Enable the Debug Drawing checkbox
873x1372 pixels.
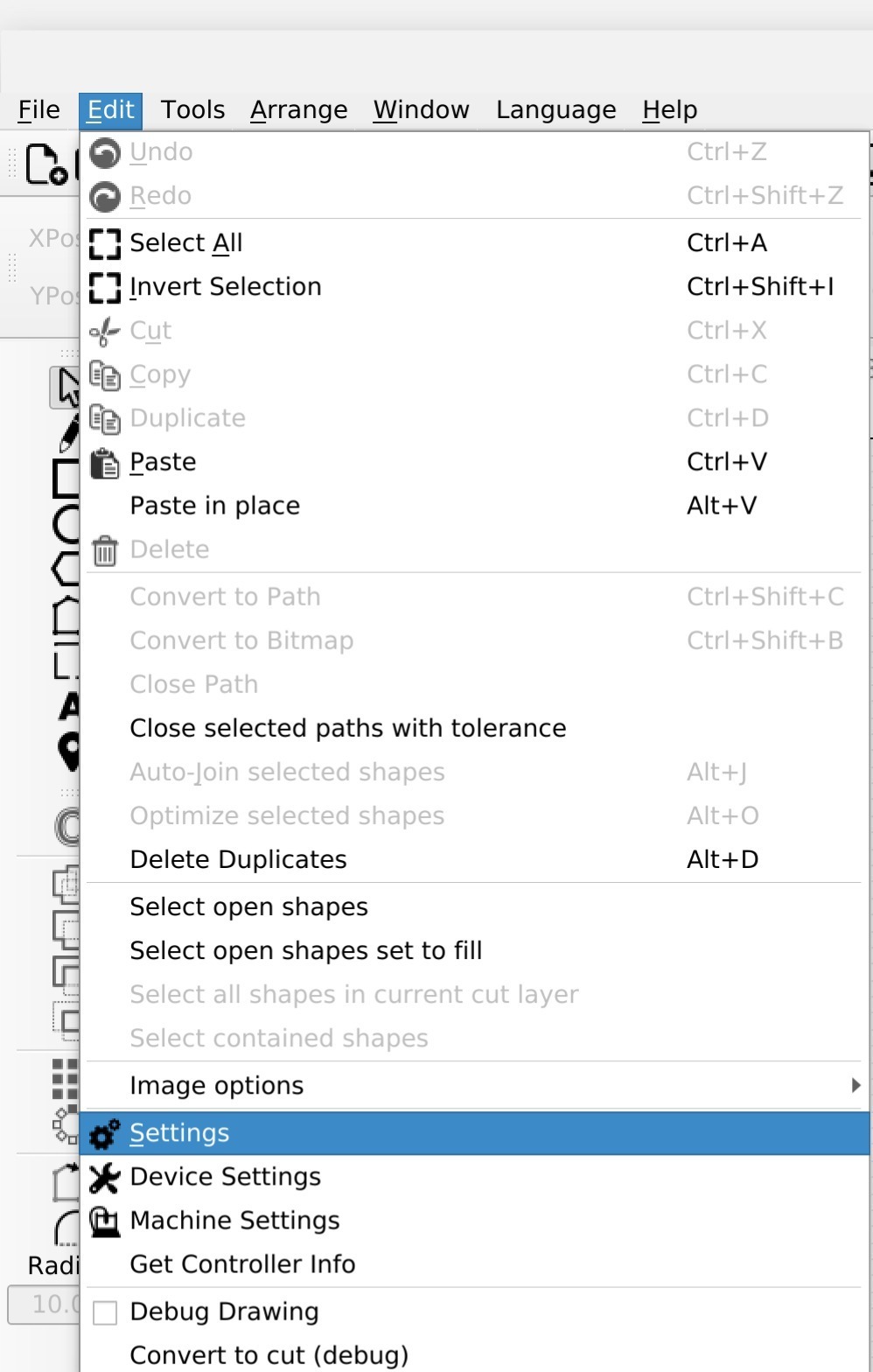pos(105,1312)
